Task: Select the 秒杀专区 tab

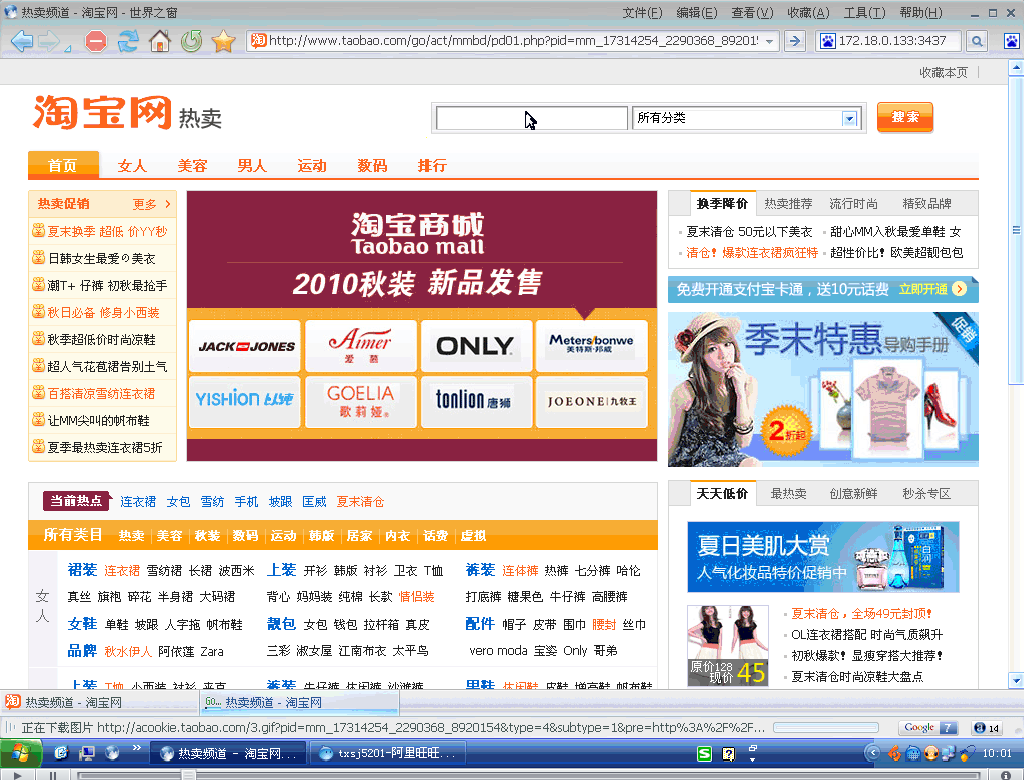Action: (926, 494)
